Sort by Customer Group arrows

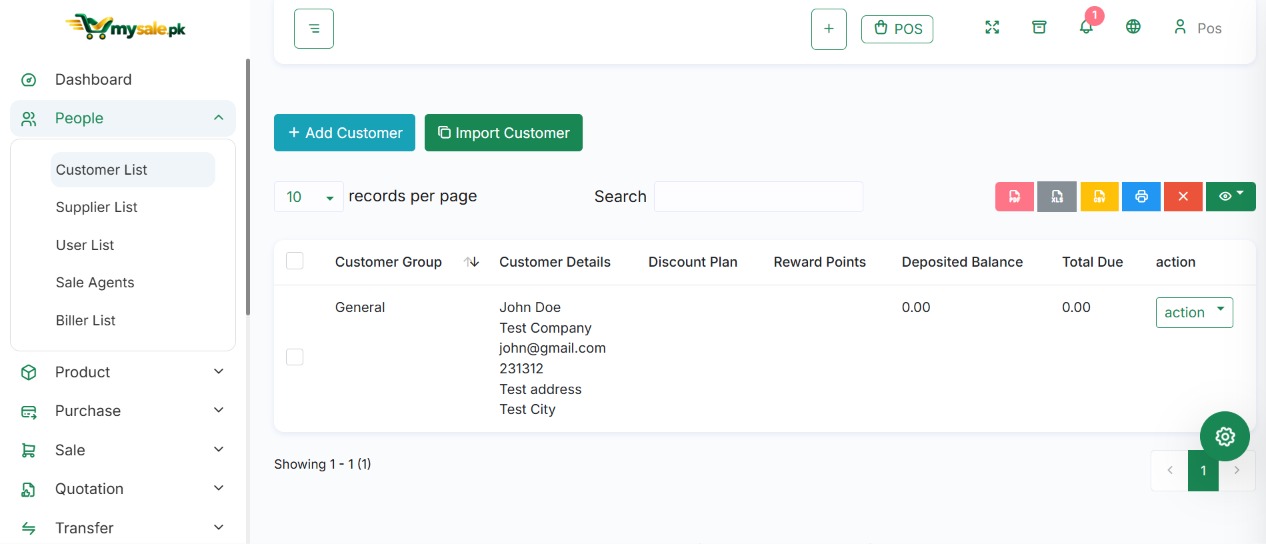click(x=472, y=262)
